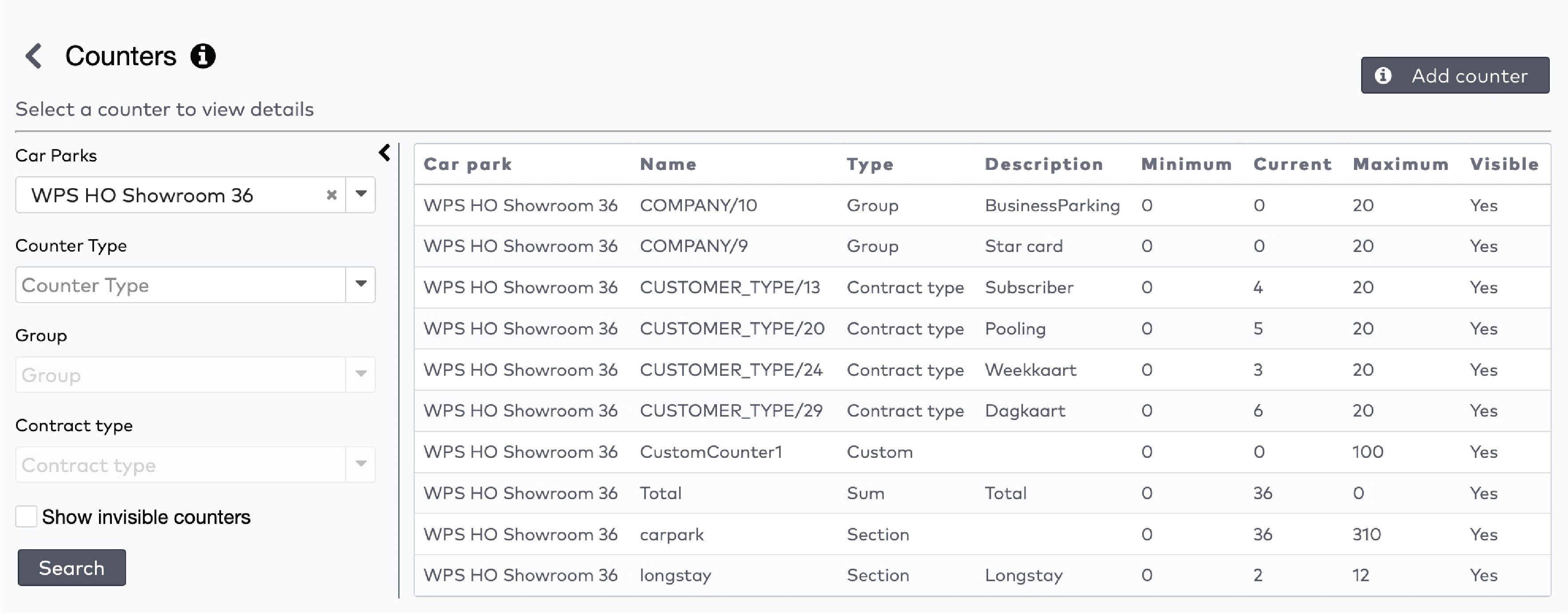Viewport: 1568px width, 614px height.
Task: Sort table by the Name column
Action: (x=668, y=164)
